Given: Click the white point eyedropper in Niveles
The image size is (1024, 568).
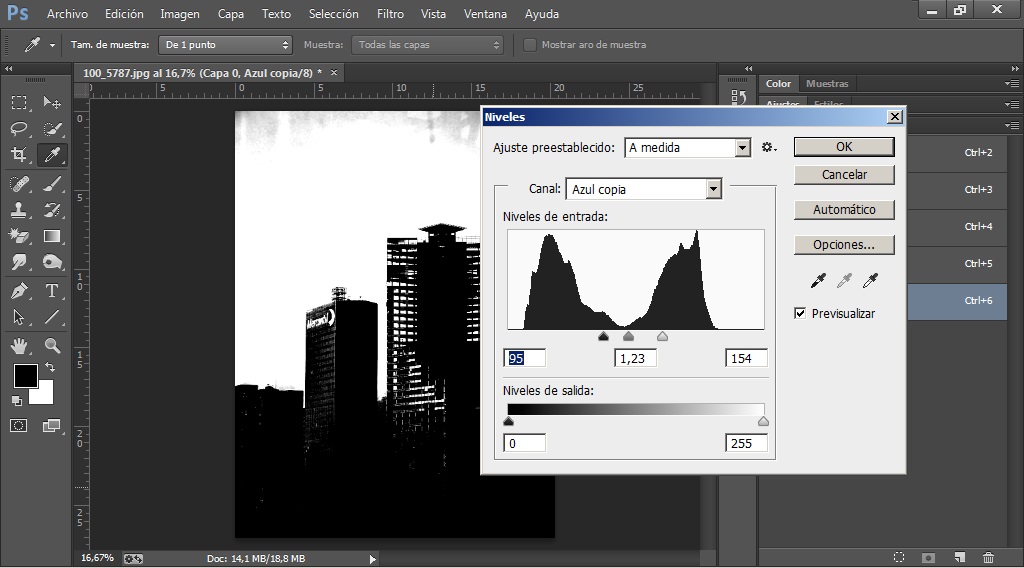Looking at the screenshot, I should pos(870,281).
